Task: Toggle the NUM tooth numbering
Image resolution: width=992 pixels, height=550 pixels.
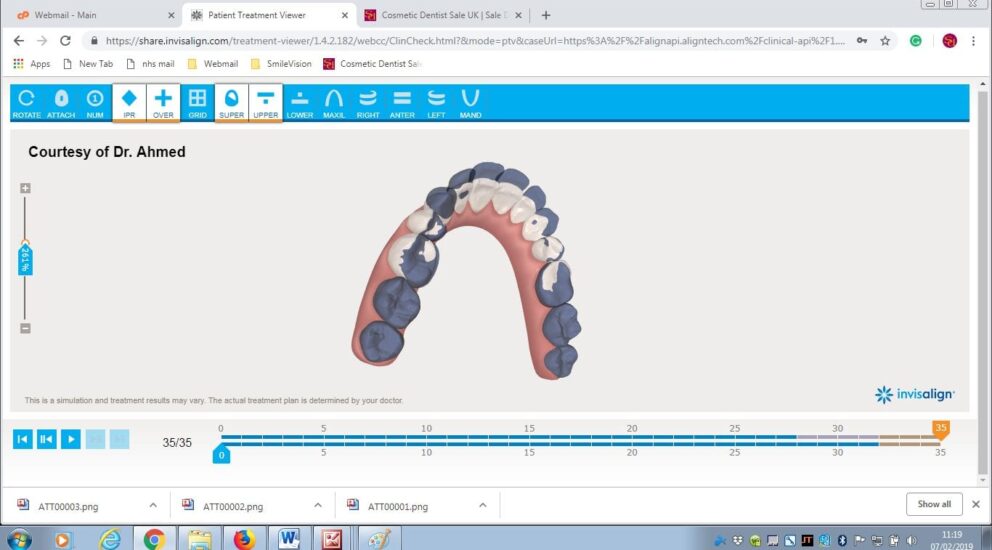Action: 95,103
